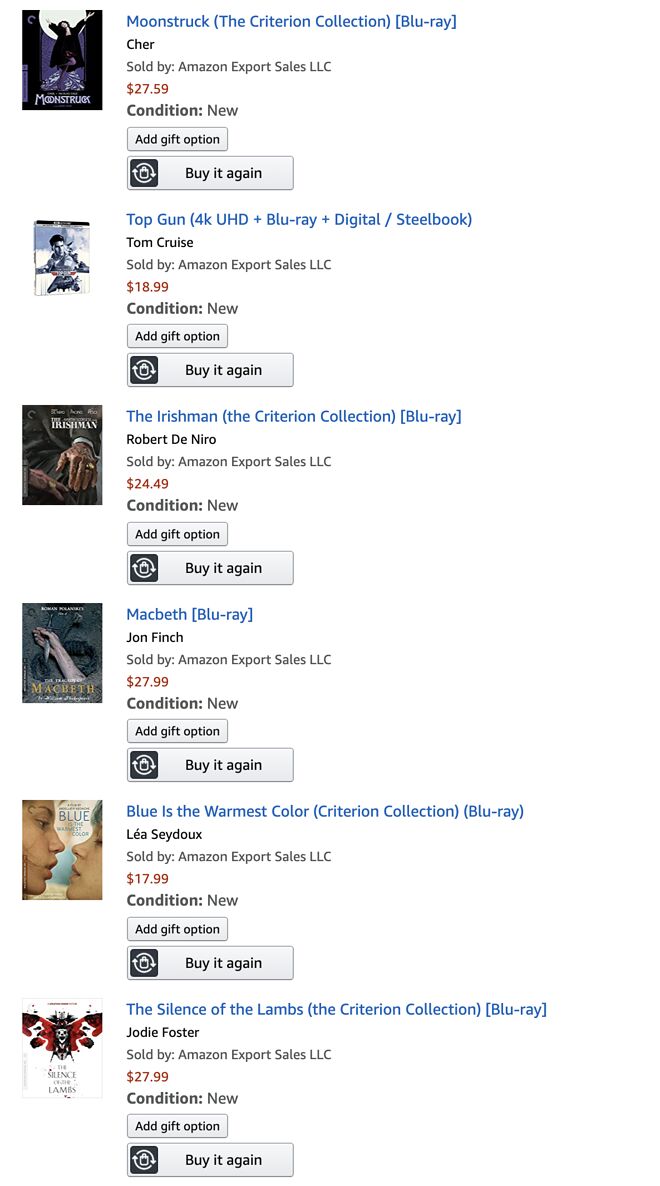Click the reorder icon for Macbeth
The height and width of the screenshot is (1186, 660).
(x=145, y=765)
